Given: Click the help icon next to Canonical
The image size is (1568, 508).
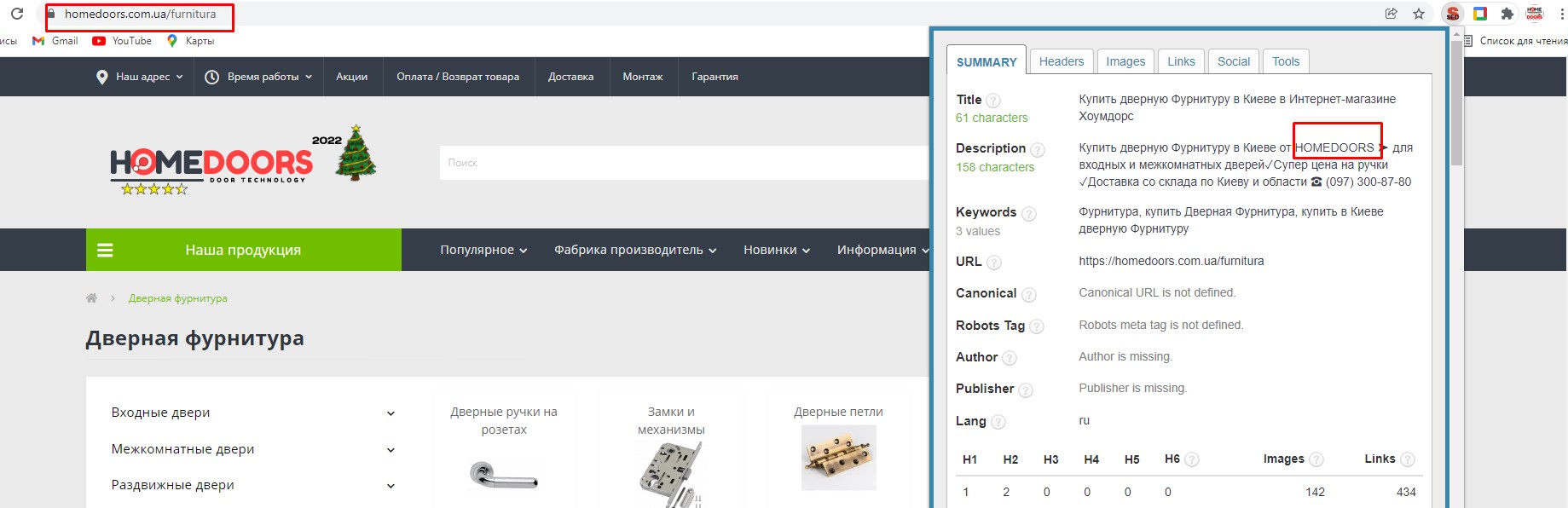Looking at the screenshot, I should point(1029,294).
